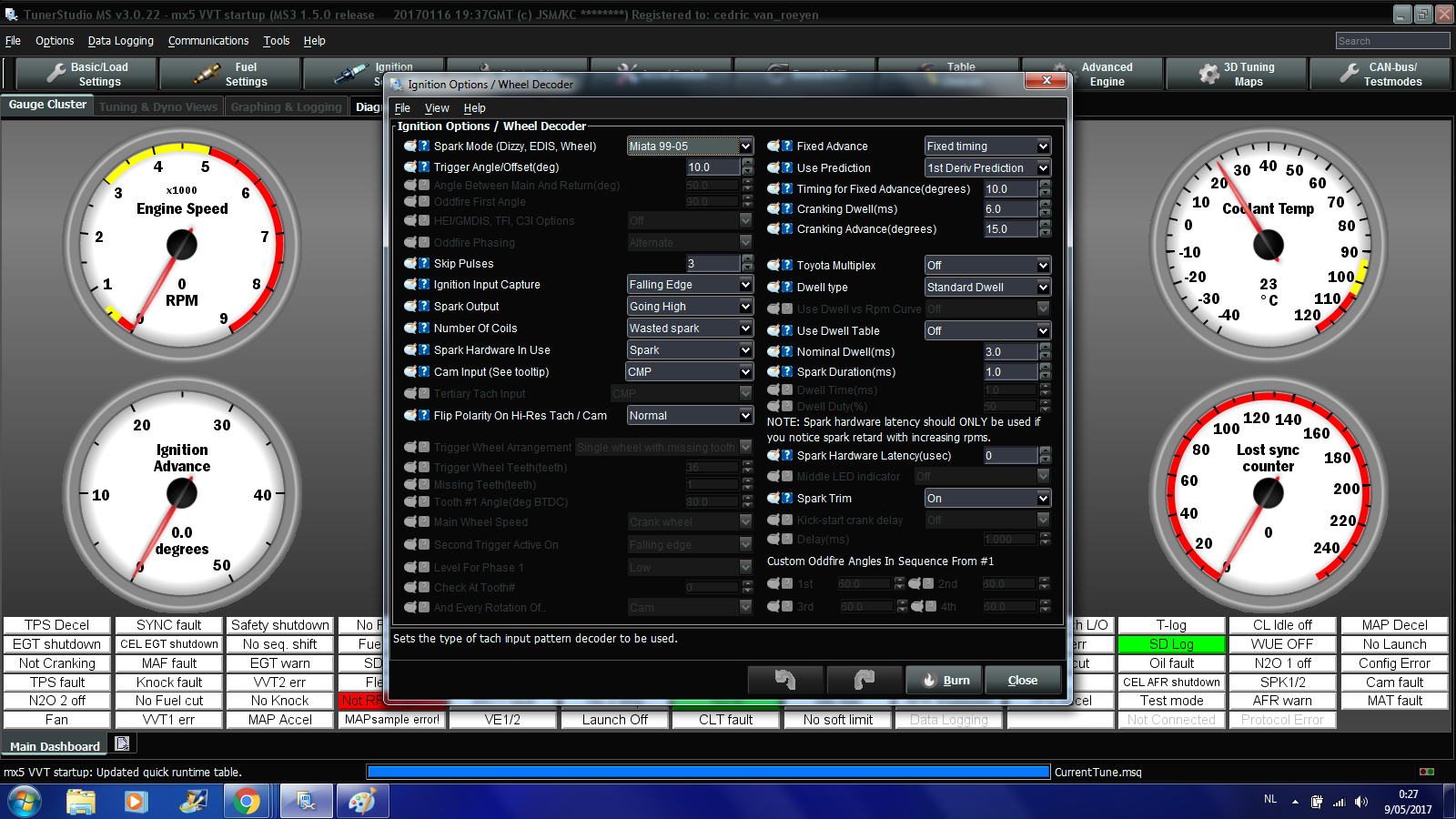The height and width of the screenshot is (819, 1456).
Task: Click the Timing for Fixed Advance value field
Action: [1010, 188]
